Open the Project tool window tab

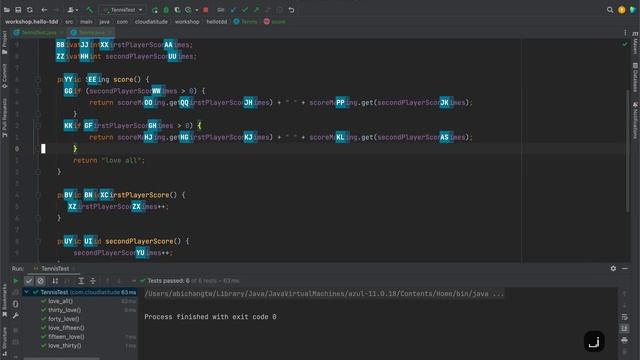point(4,42)
